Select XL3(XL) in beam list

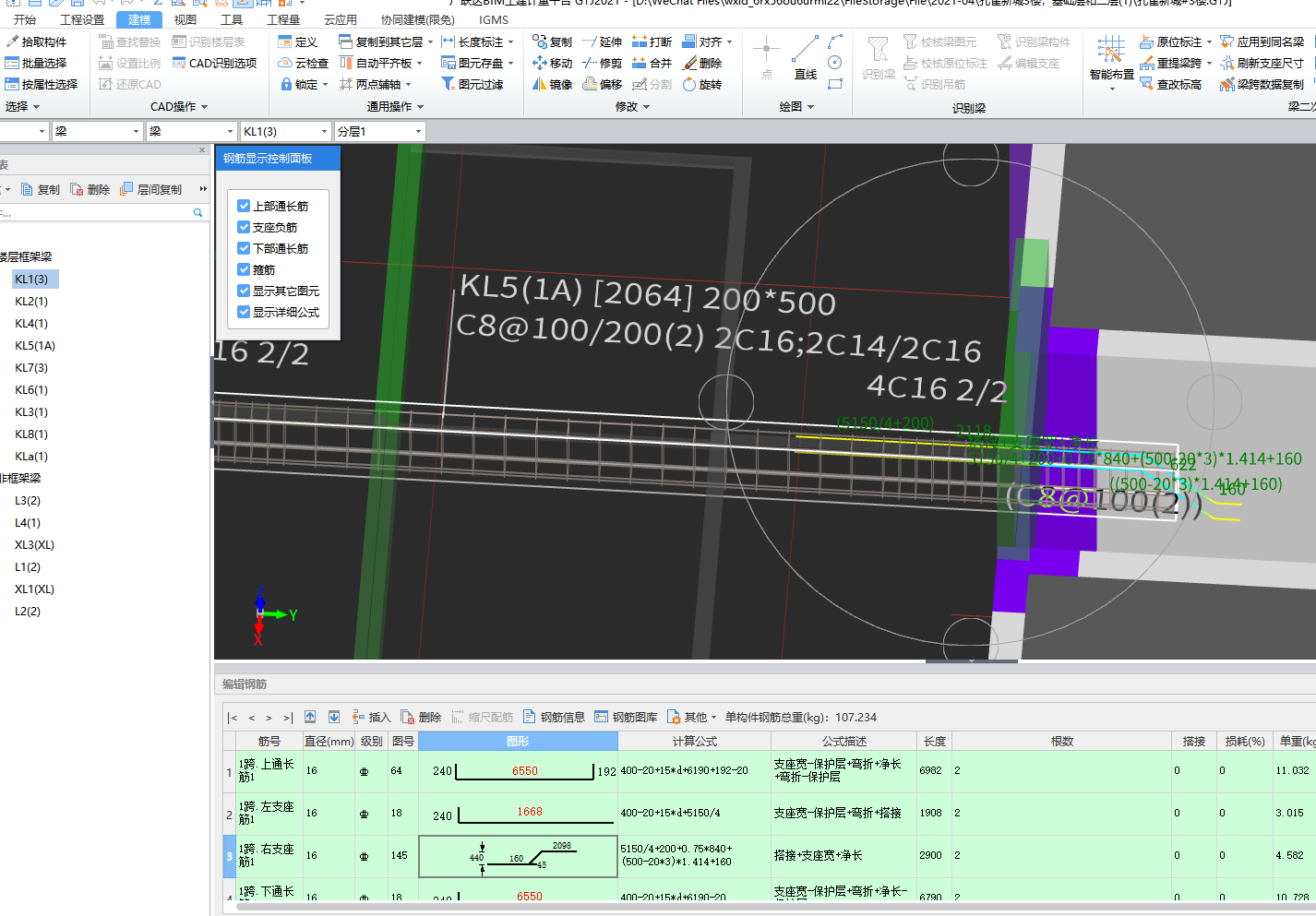click(x=34, y=544)
